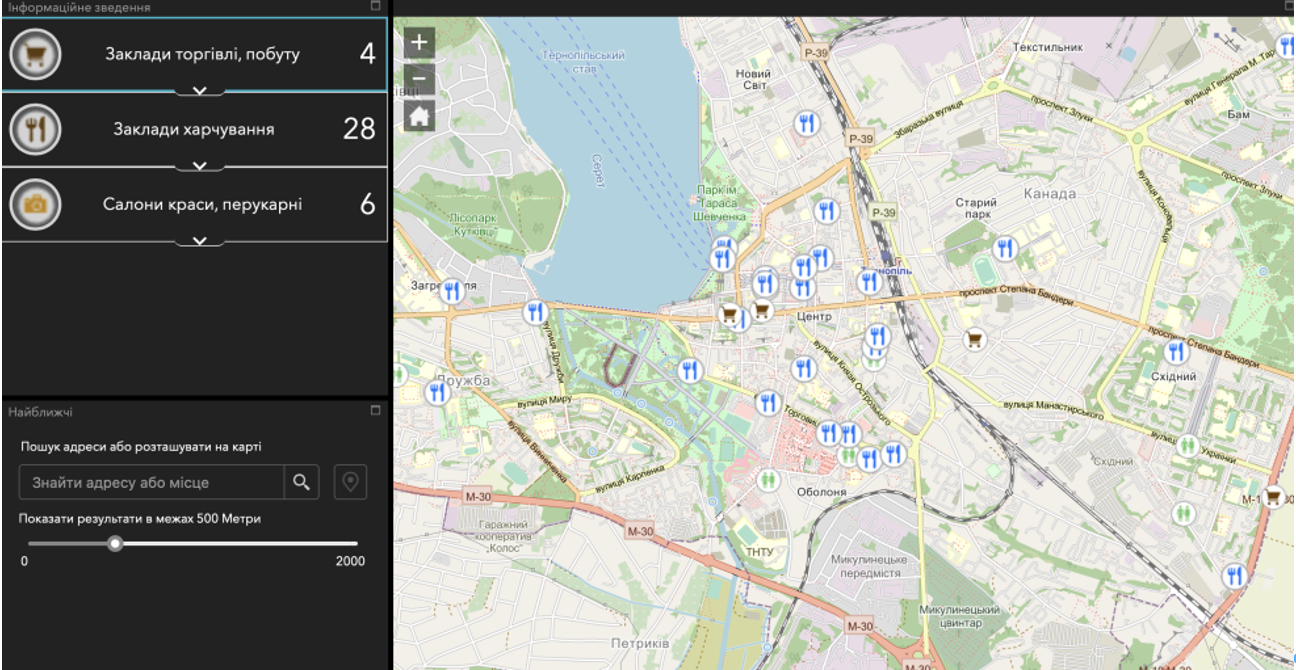Maximize the Інформаційне зведення panel
Image resolution: width=1296 pixels, height=670 pixels.
[376, 6]
